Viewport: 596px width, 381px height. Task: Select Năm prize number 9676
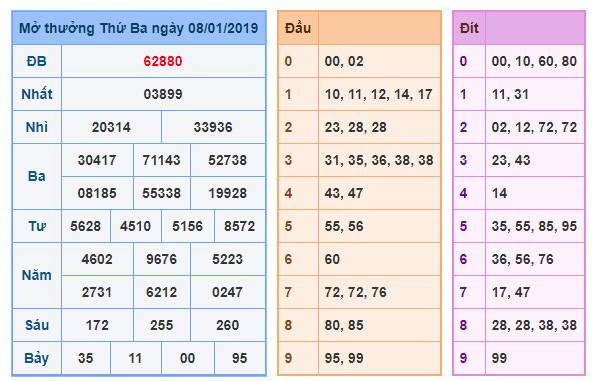click(x=162, y=259)
